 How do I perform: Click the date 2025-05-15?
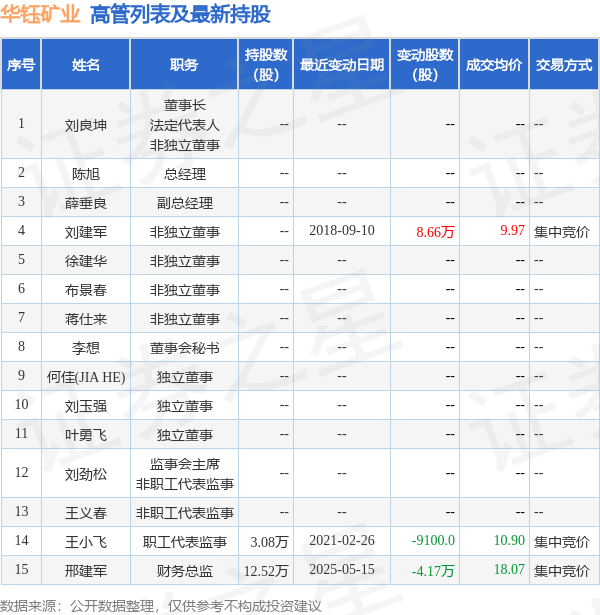[x=342, y=569]
